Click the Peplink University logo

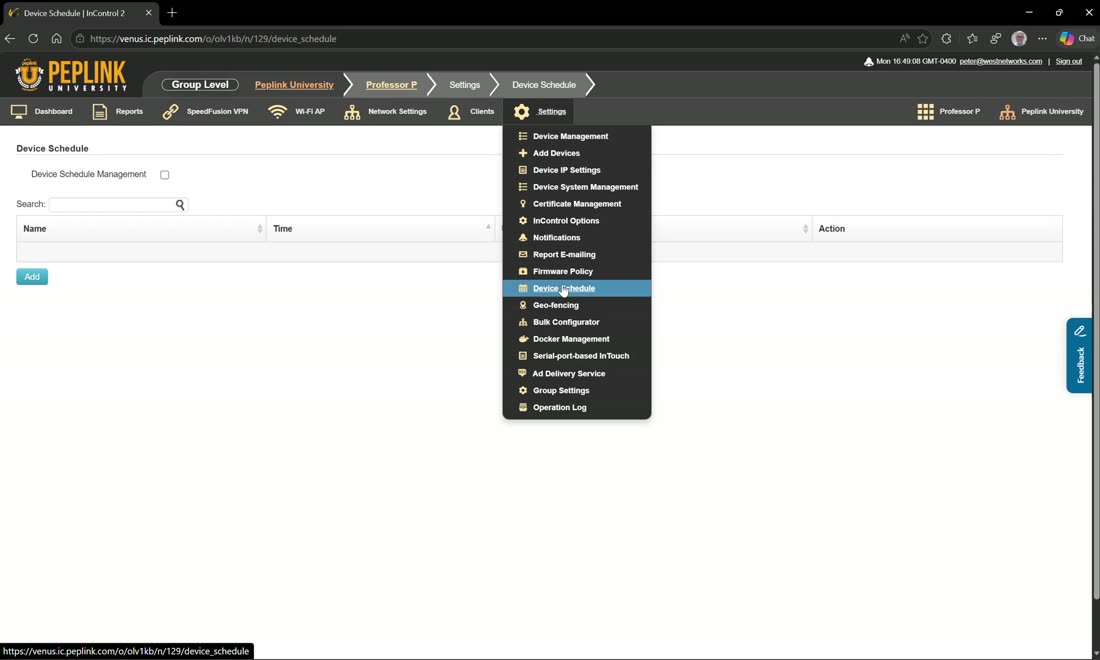[71, 75]
